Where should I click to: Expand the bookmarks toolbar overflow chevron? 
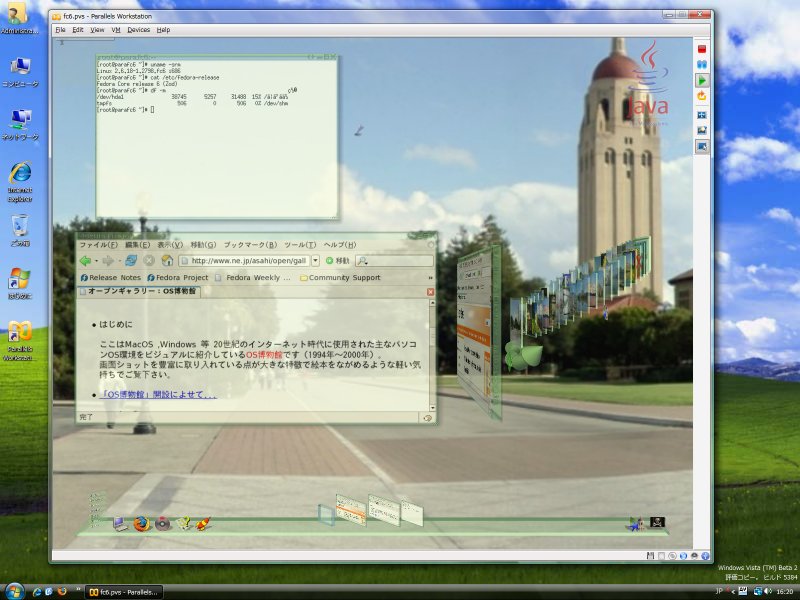431,278
